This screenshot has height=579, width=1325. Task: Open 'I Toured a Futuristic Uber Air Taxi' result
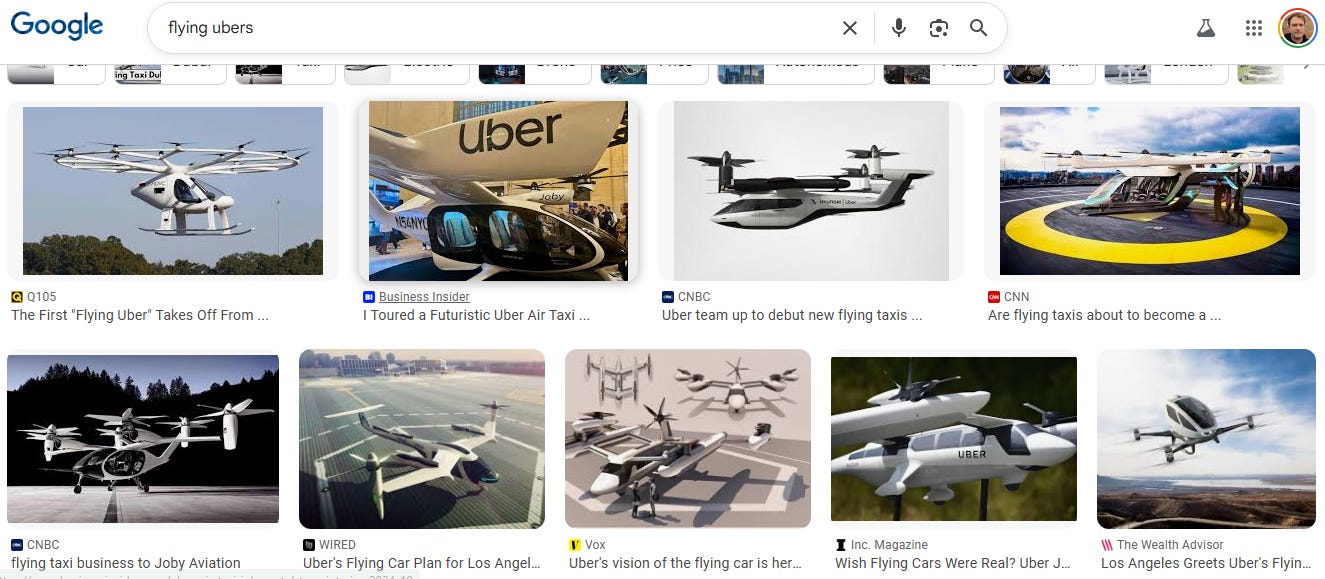coord(476,315)
